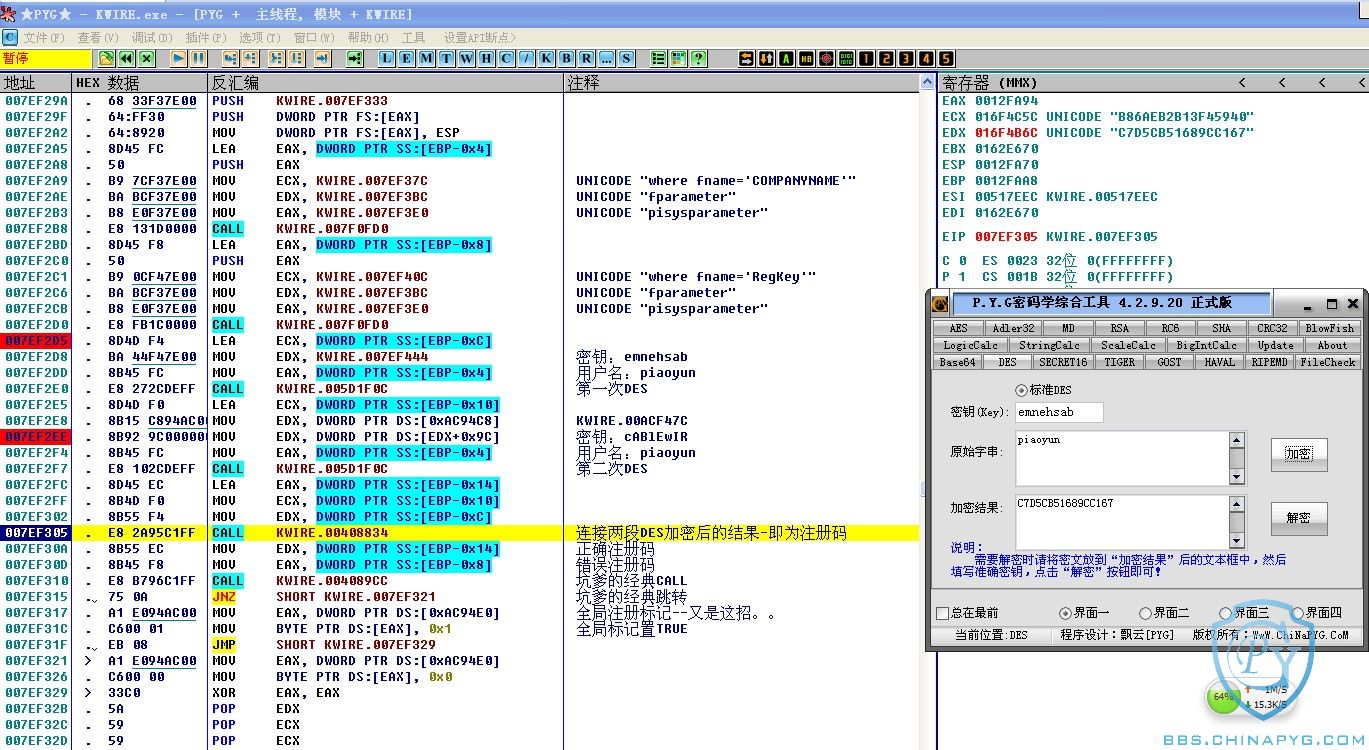Click the 加密 encrypt button
The image size is (1369, 750).
click(x=1299, y=454)
